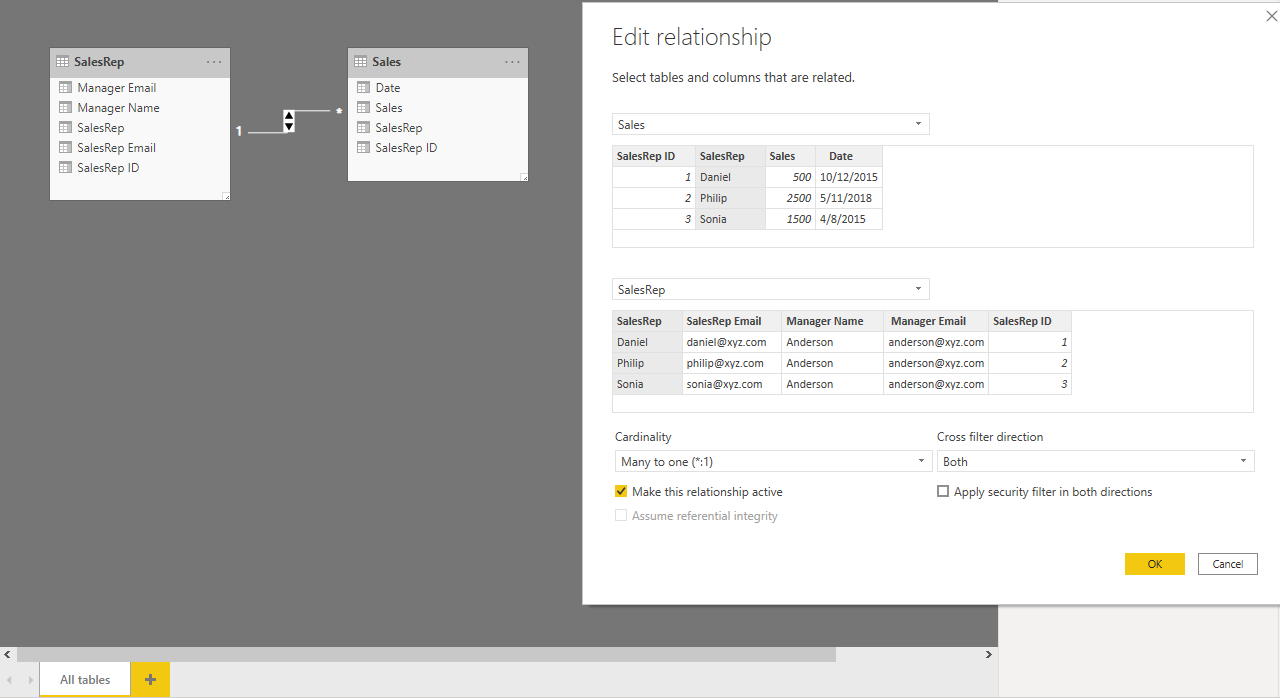Click the right arrow of horizontal scrollbar
The height and width of the screenshot is (698, 1280).
point(990,655)
